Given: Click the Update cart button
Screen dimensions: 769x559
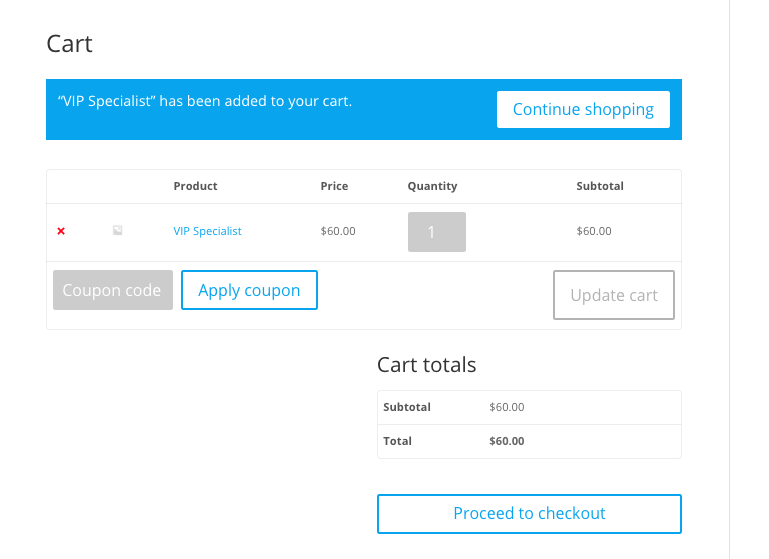Looking at the screenshot, I should tap(614, 295).
